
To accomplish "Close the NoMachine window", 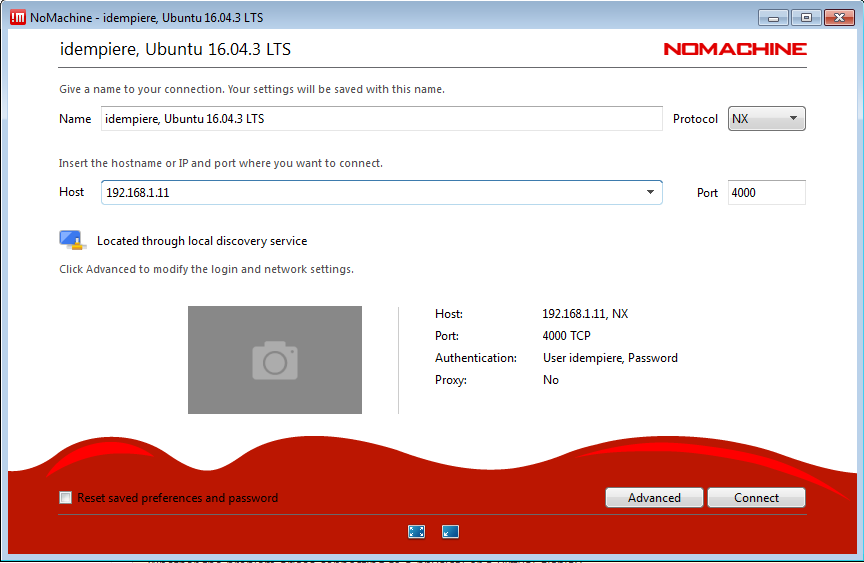I will point(839,18).
